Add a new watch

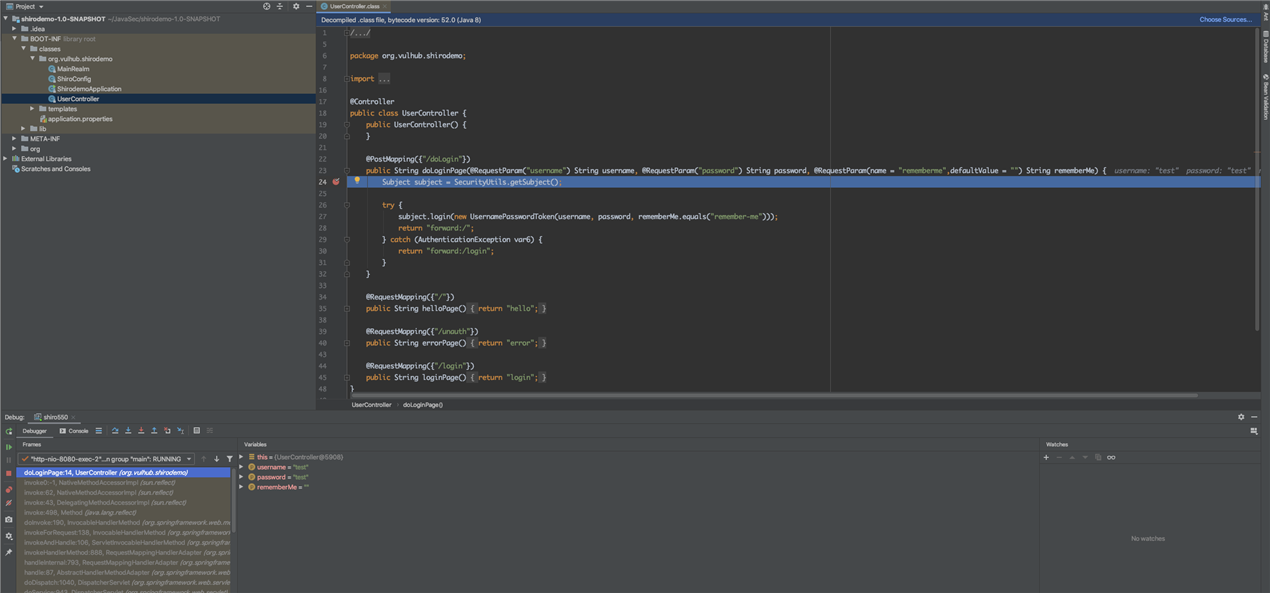pyautogui.click(x=1046, y=457)
